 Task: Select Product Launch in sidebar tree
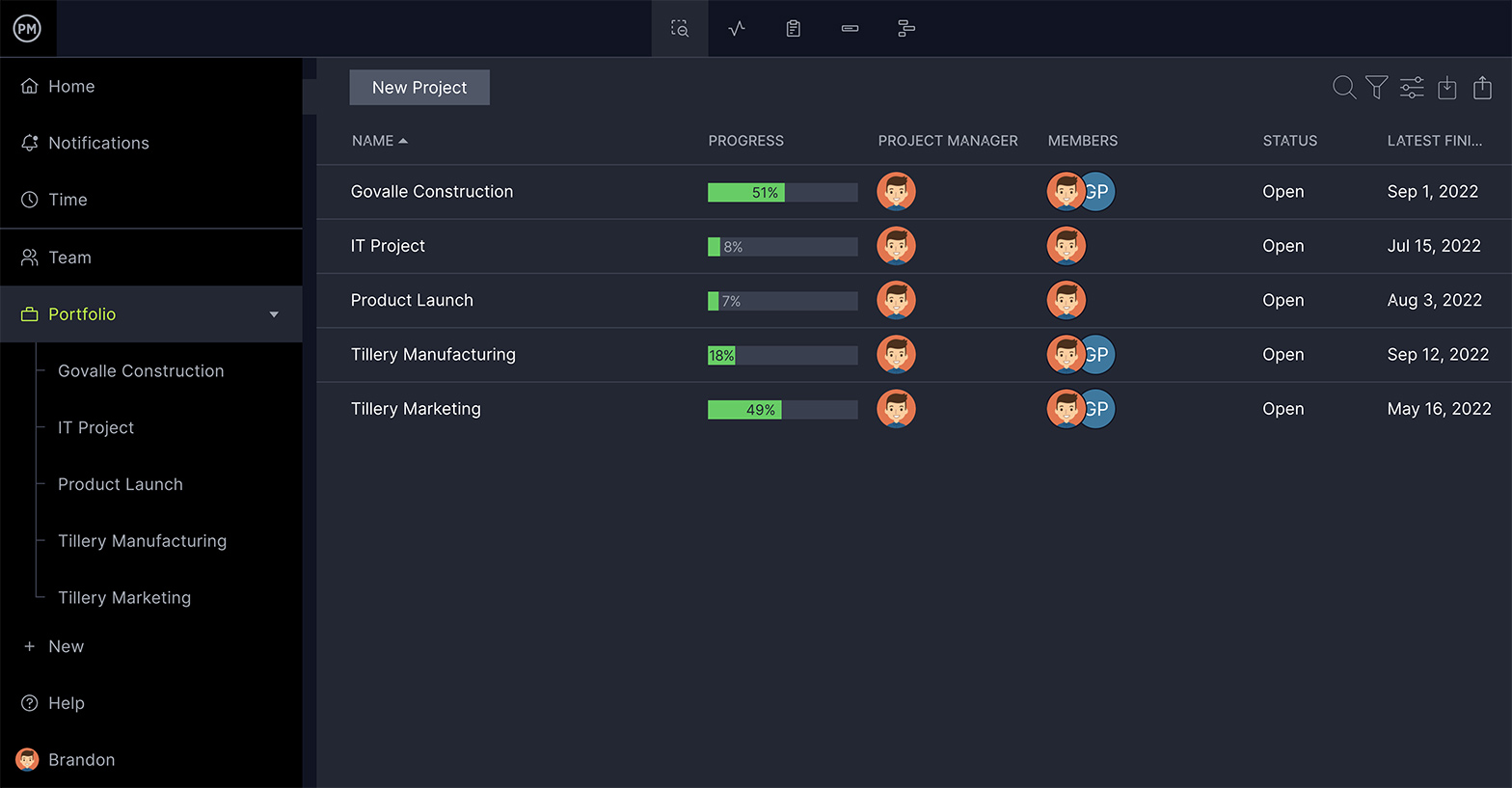click(x=121, y=484)
